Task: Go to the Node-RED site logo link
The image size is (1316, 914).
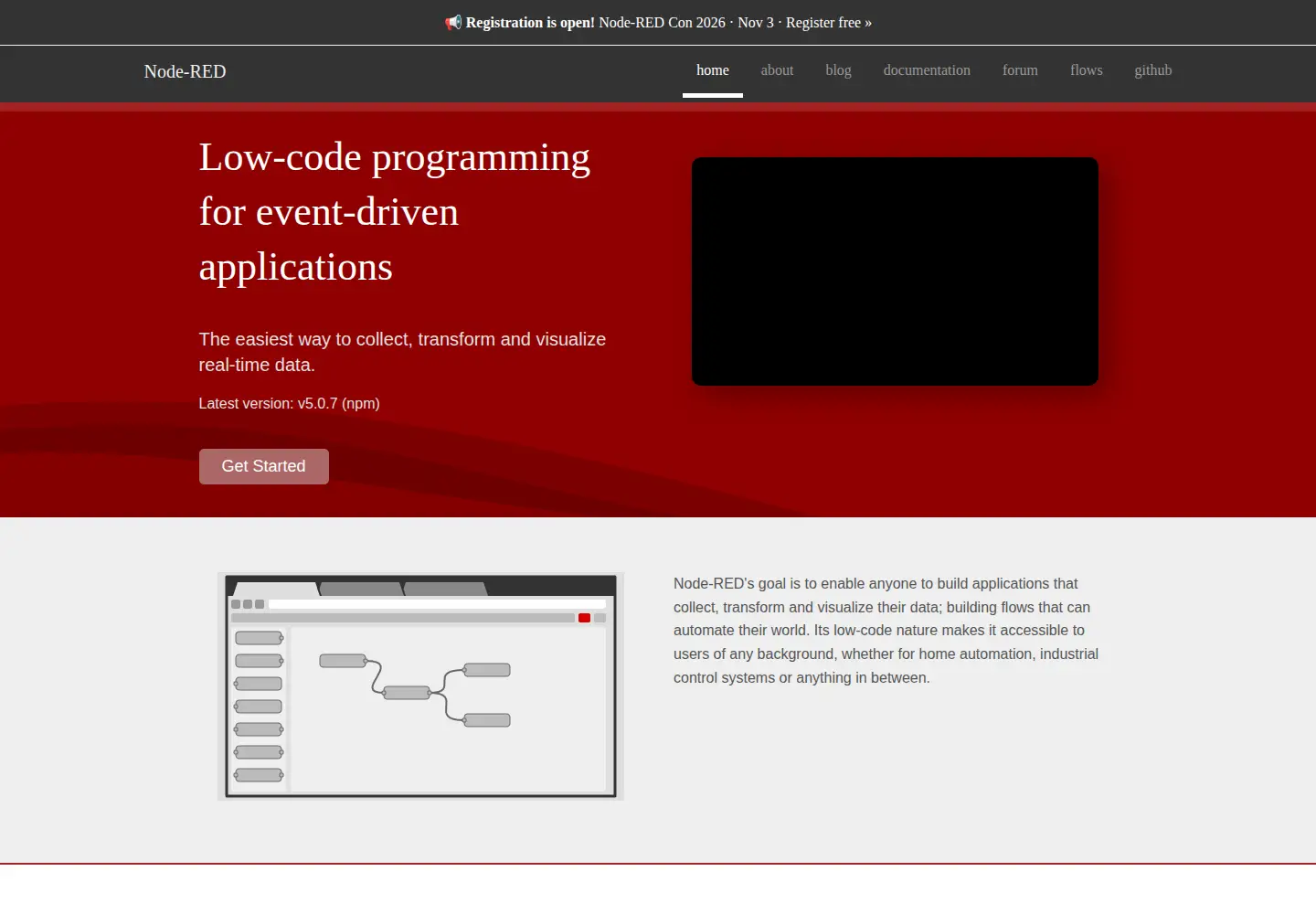Action: click(x=185, y=71)
